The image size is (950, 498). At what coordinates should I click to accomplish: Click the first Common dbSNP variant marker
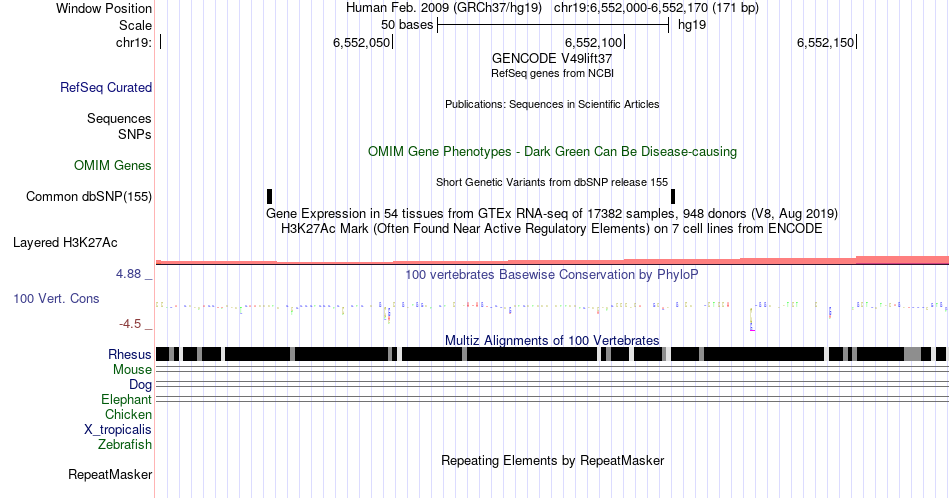click(x=270, y=196)
